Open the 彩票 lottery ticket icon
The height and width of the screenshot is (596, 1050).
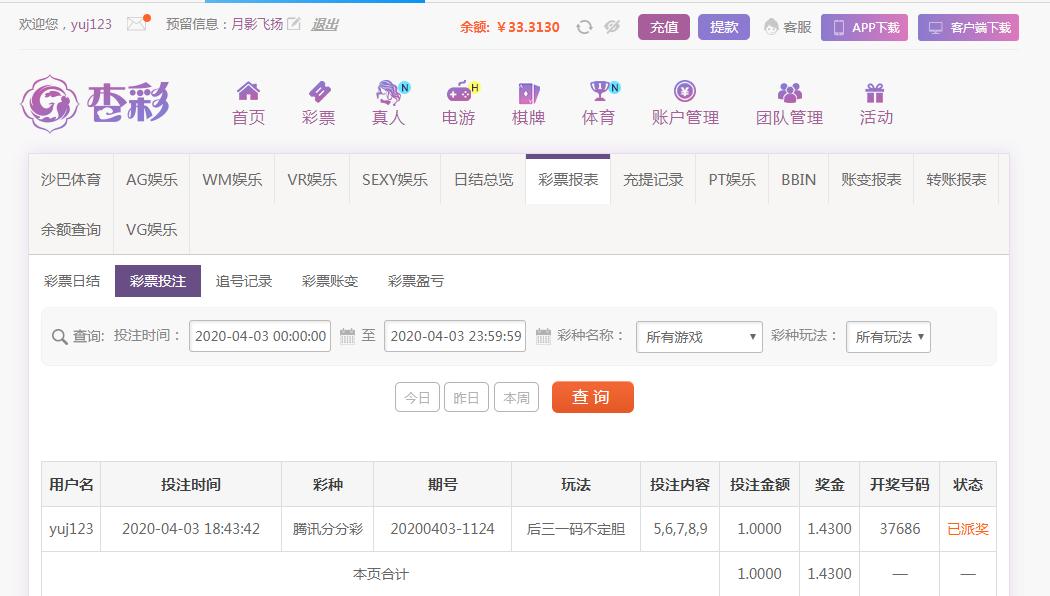click(x=318, y=93)
